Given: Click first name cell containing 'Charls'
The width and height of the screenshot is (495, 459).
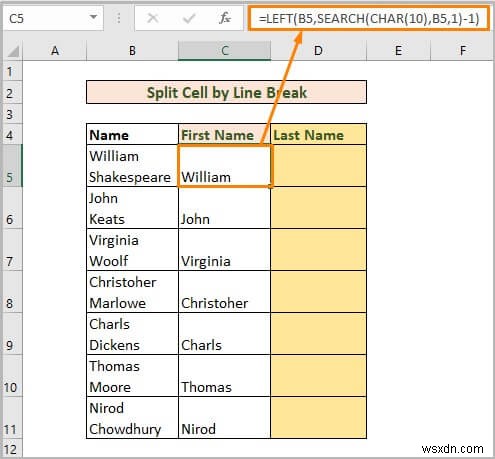Looking at the screenshot, I should pyautogui.click(x=224, y=334).
